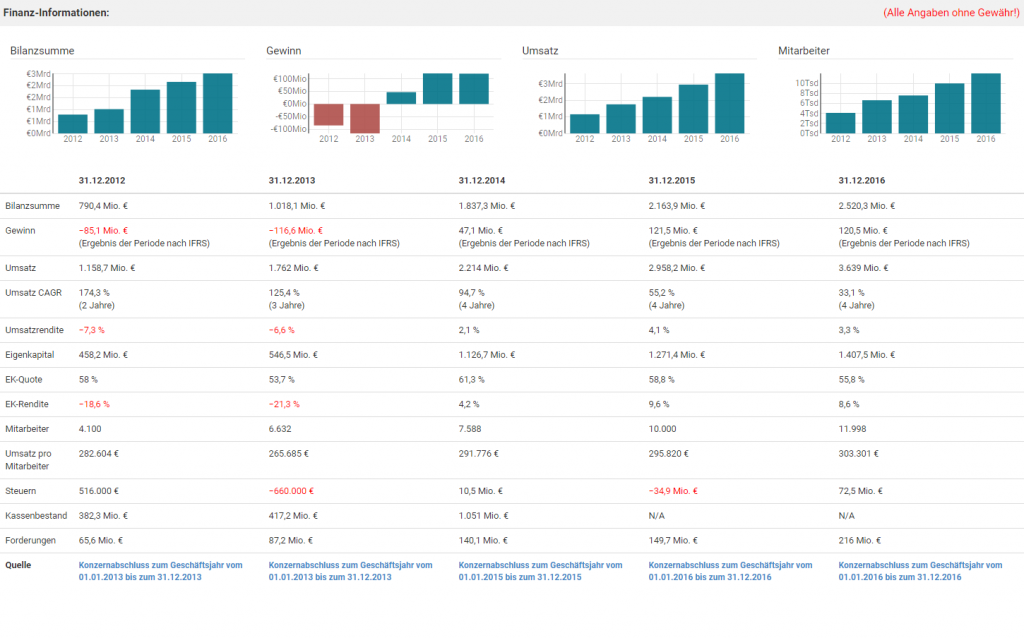Click the 2015 bar in Umsatz chart
The width and height of the screenshot is (1024, 638).
coord(693,108)
